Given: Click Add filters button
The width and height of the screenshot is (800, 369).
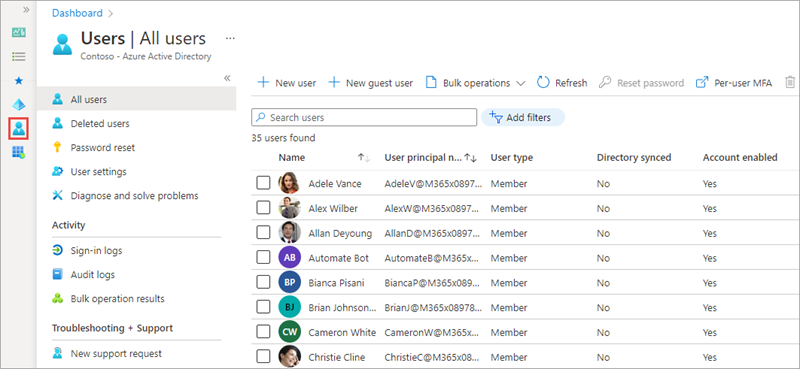Looking at the screenshot, I should click(x=522, y=117).
